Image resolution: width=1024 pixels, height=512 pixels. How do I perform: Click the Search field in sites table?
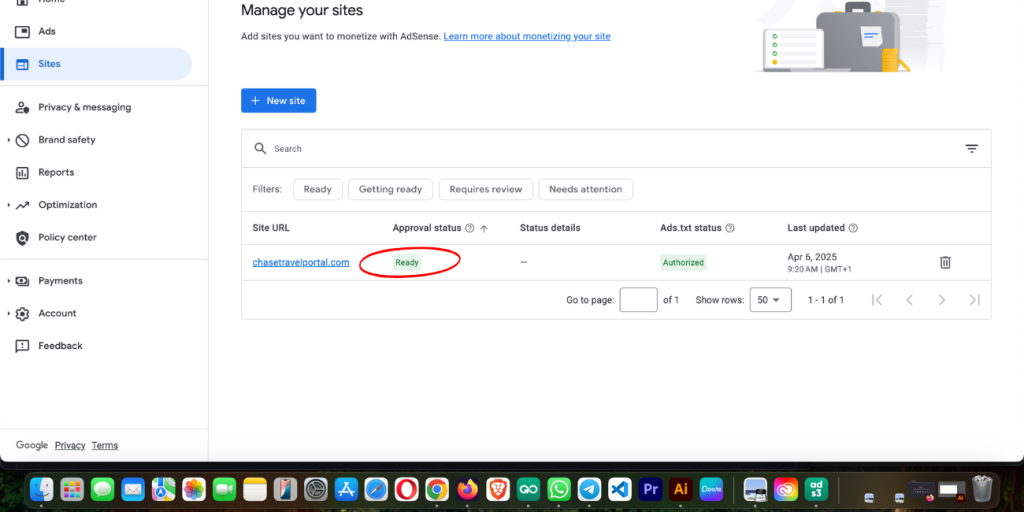[614, 148]
